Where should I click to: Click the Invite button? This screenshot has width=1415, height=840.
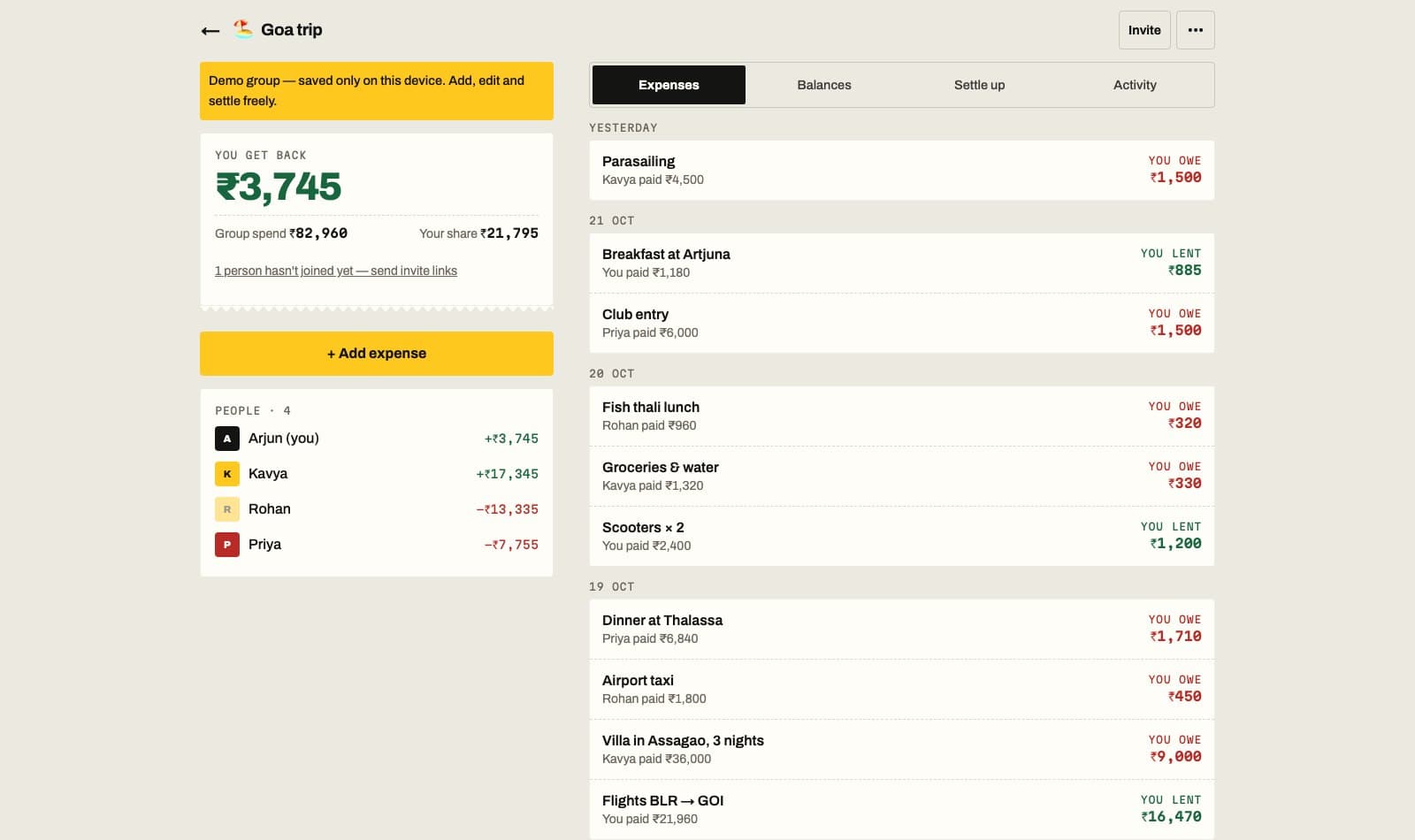pos(1144,30)
